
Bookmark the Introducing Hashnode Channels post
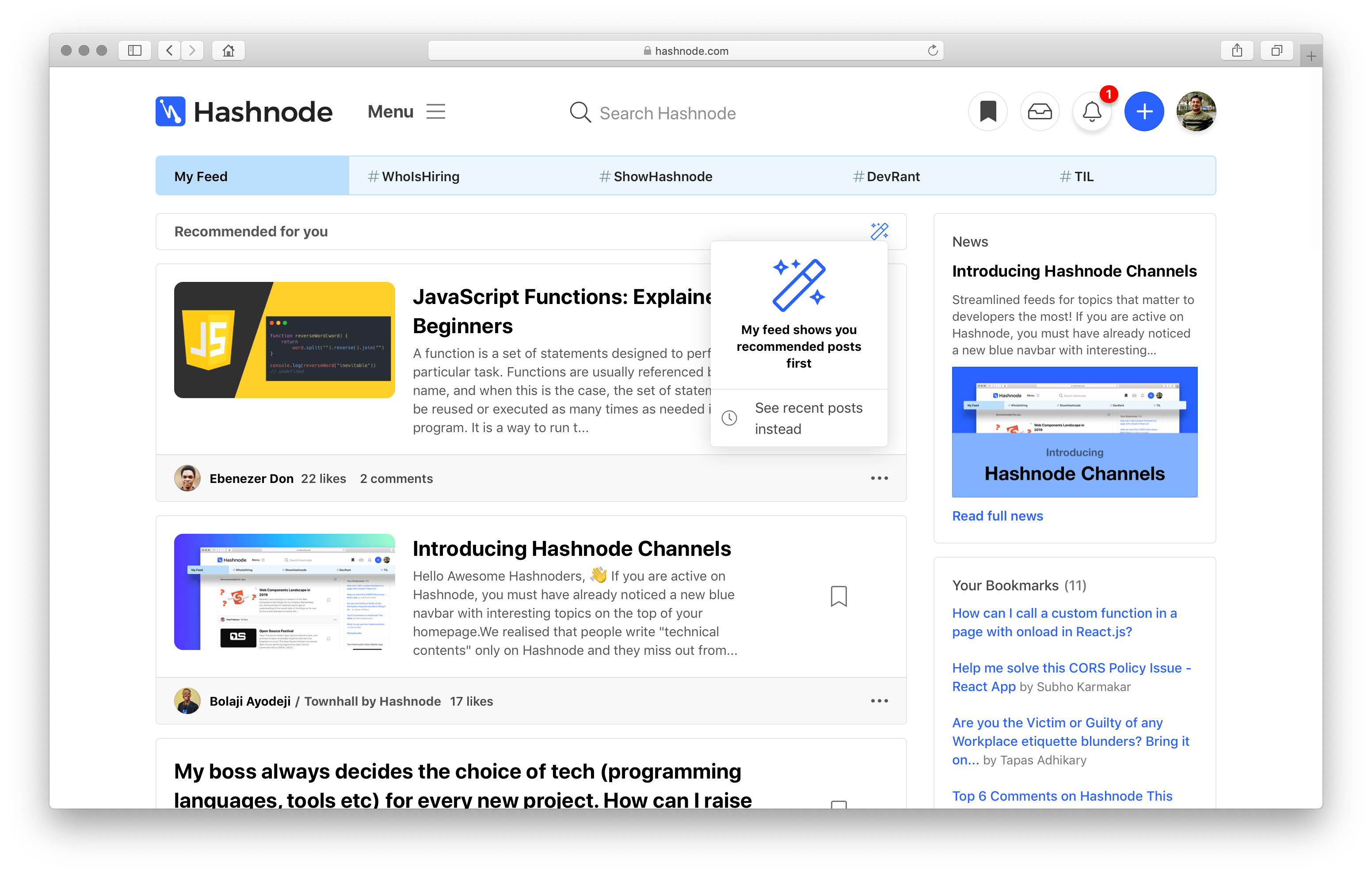pos(838,596)
